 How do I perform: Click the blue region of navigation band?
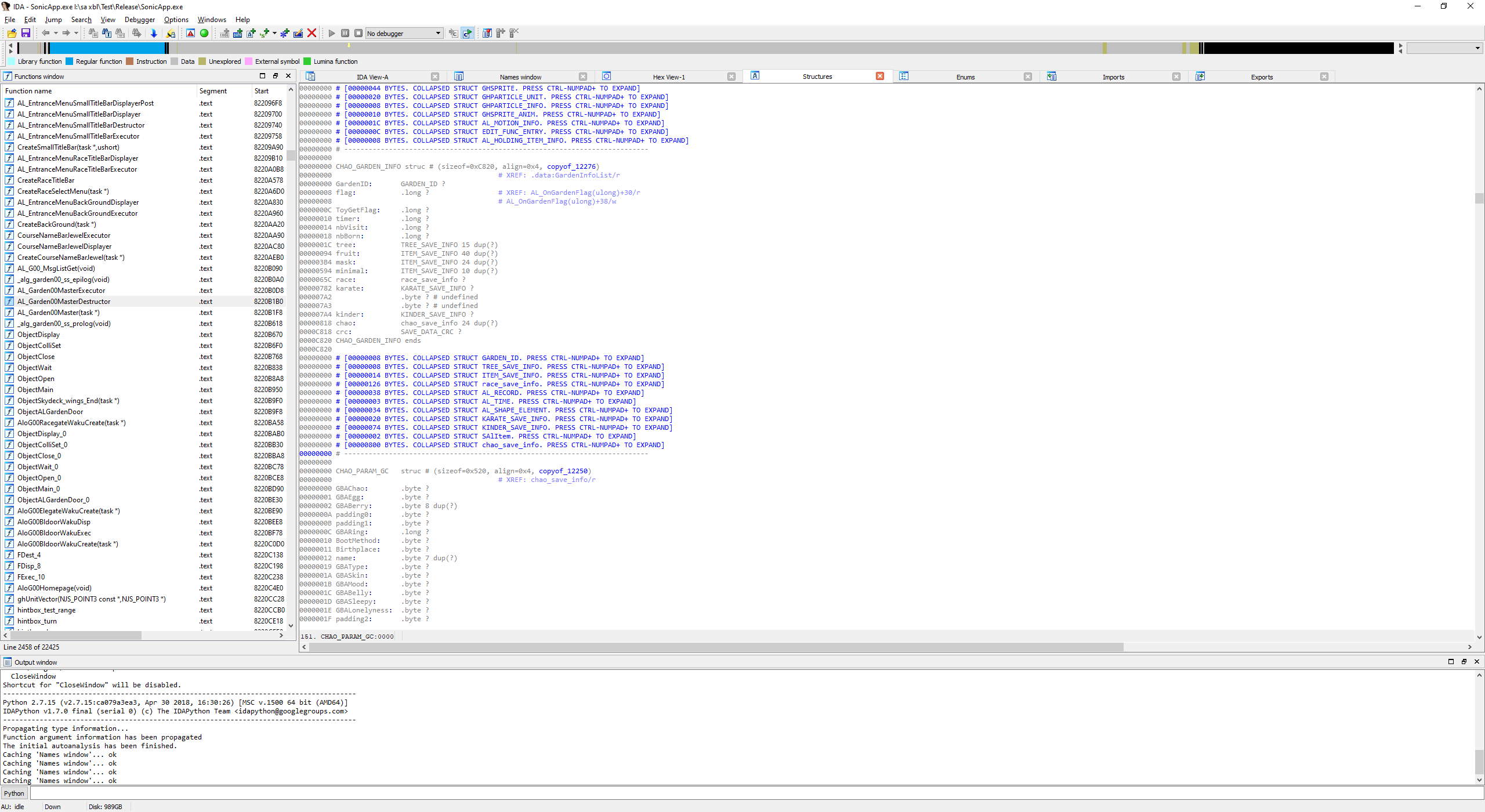[x=107, y=48]
